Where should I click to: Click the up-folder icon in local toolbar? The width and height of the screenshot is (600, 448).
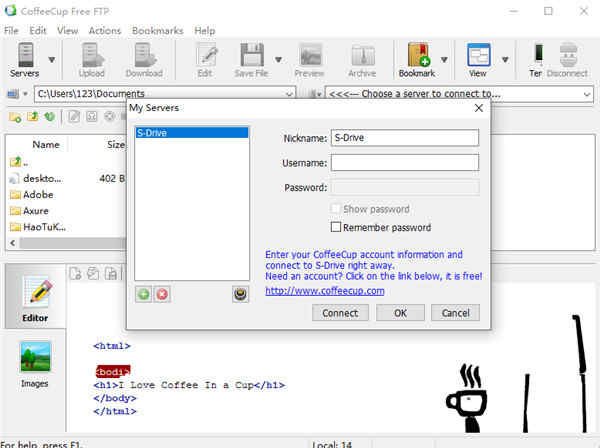tap(33, 116)
